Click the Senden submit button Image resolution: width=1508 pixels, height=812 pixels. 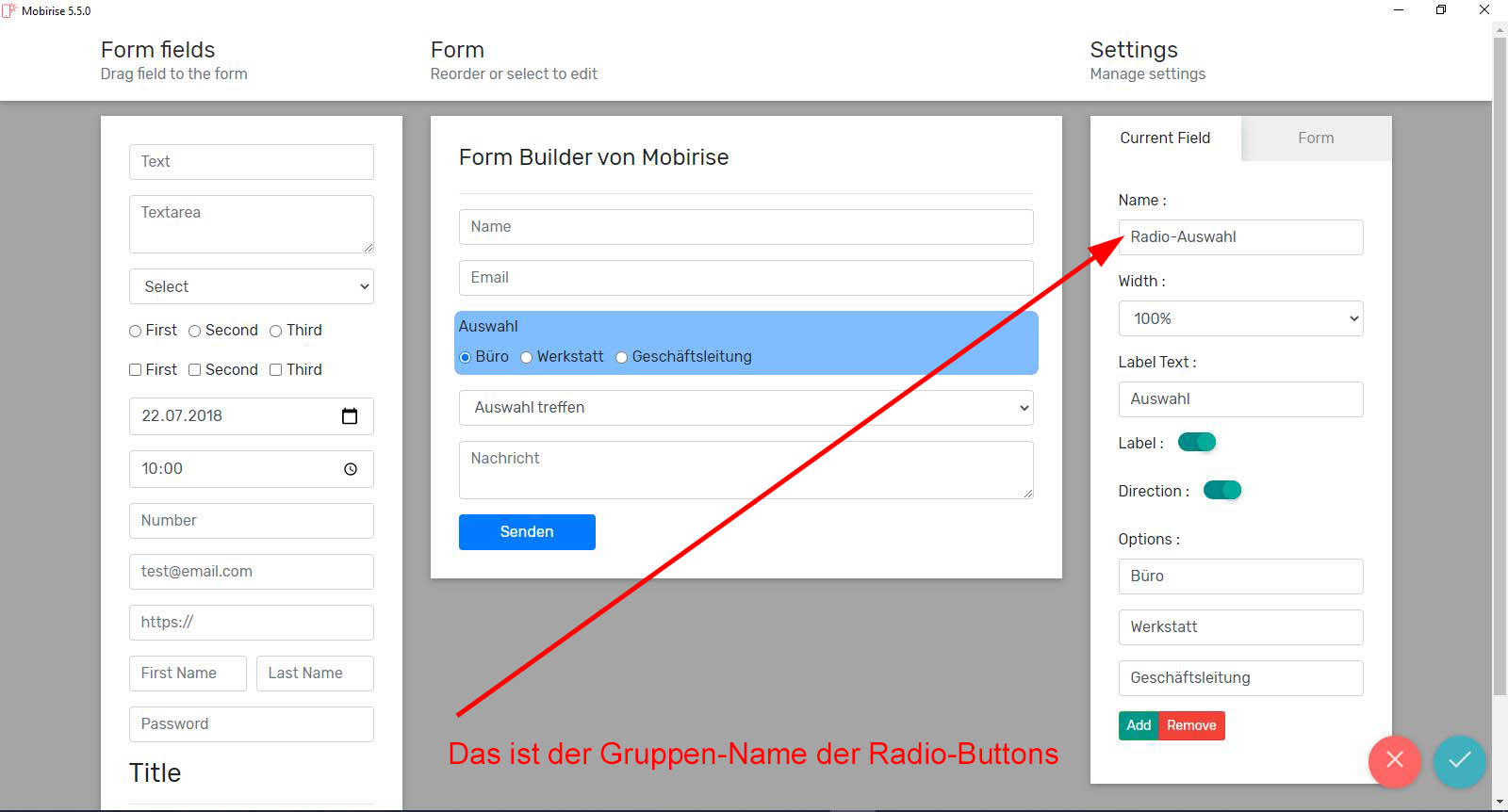(x=527, y=532)
